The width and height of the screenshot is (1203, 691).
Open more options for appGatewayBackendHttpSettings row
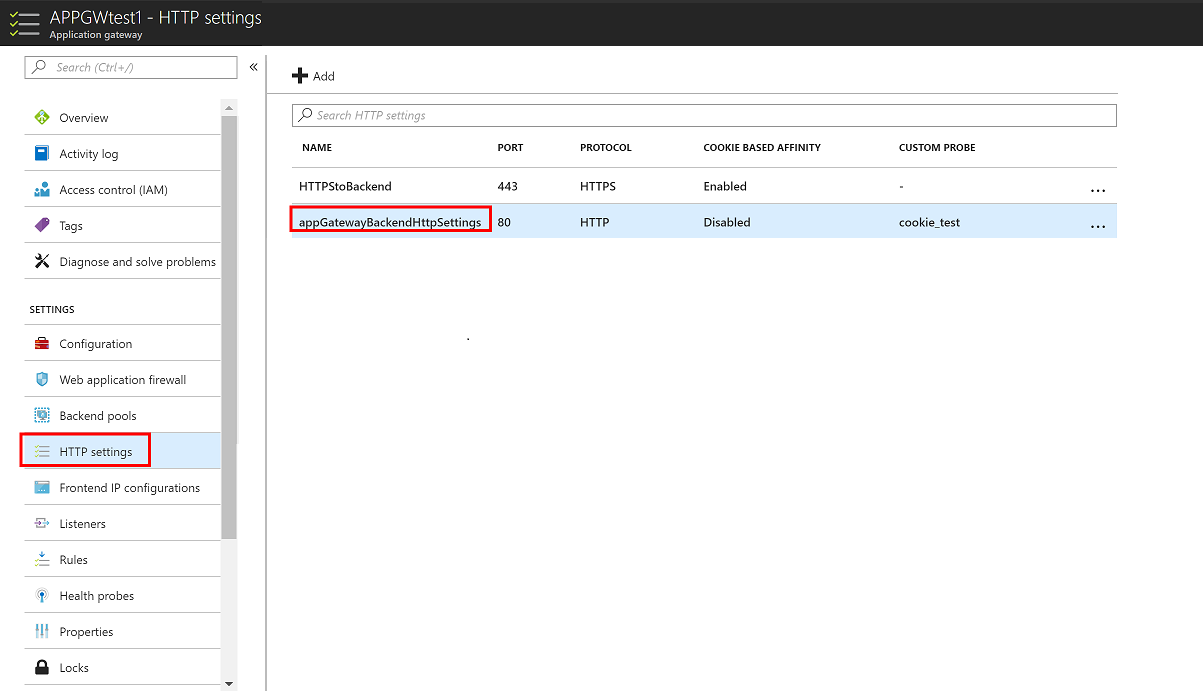pos(1097,225)
